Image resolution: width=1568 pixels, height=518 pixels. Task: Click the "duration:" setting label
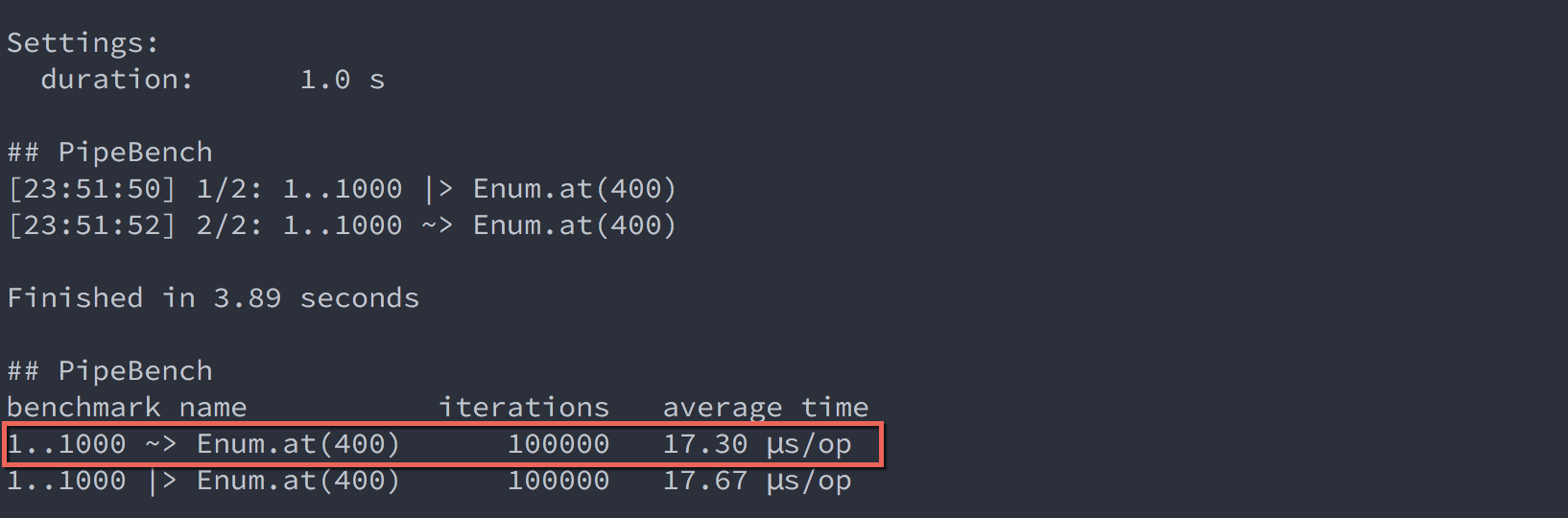[116, 80]
